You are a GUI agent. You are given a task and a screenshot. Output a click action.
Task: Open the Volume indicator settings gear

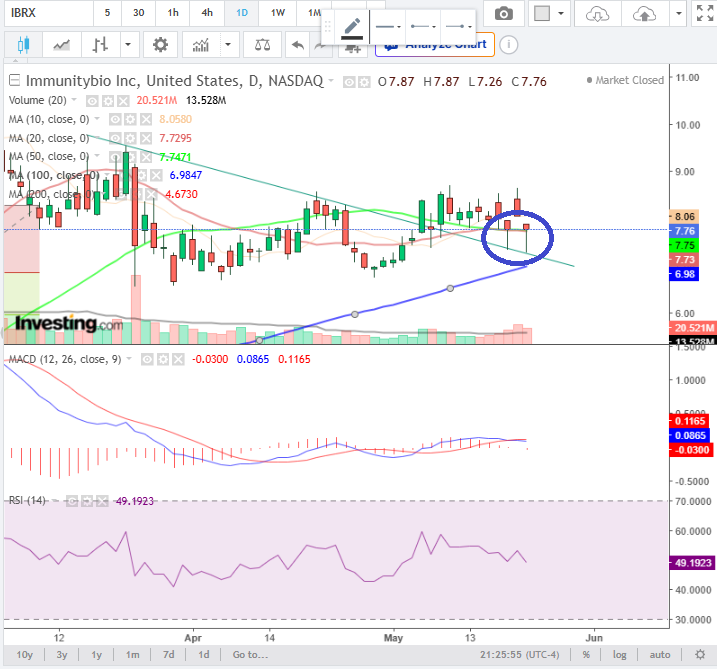[108, 101]
